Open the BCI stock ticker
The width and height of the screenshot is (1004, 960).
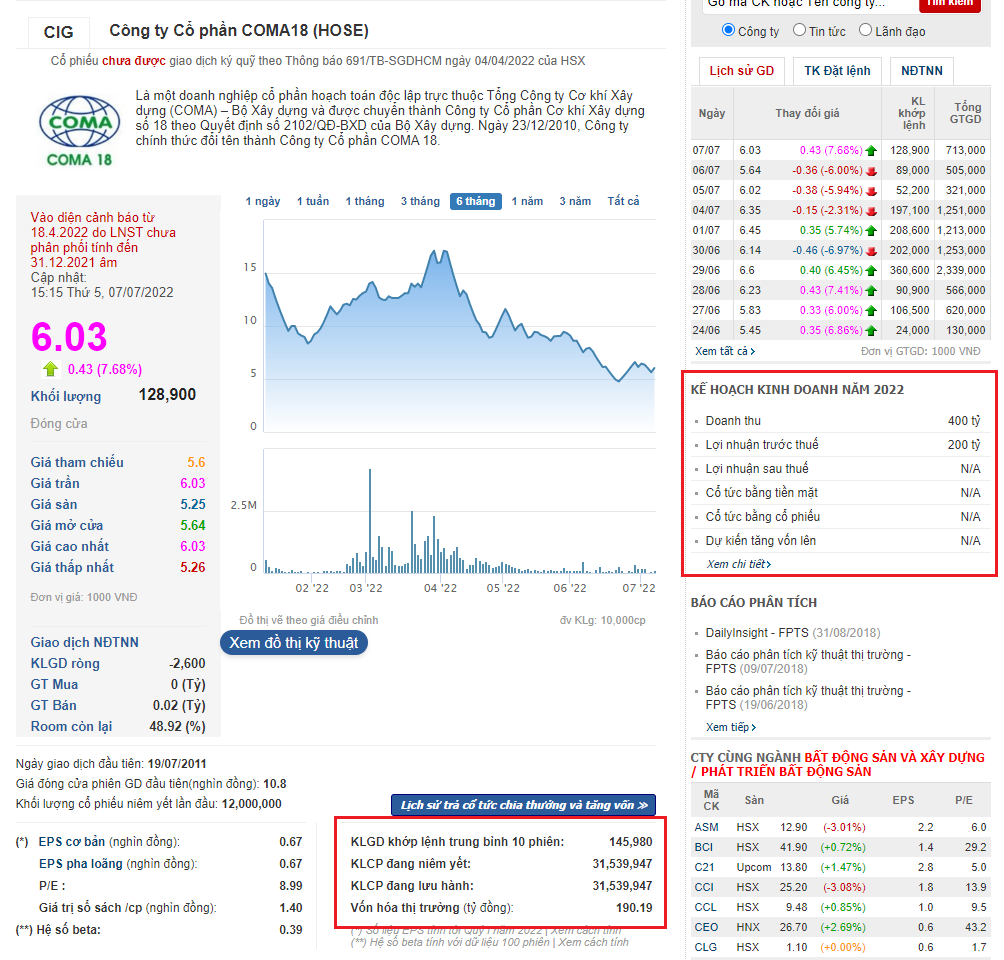pyautogui.click(x=704, y=847)
